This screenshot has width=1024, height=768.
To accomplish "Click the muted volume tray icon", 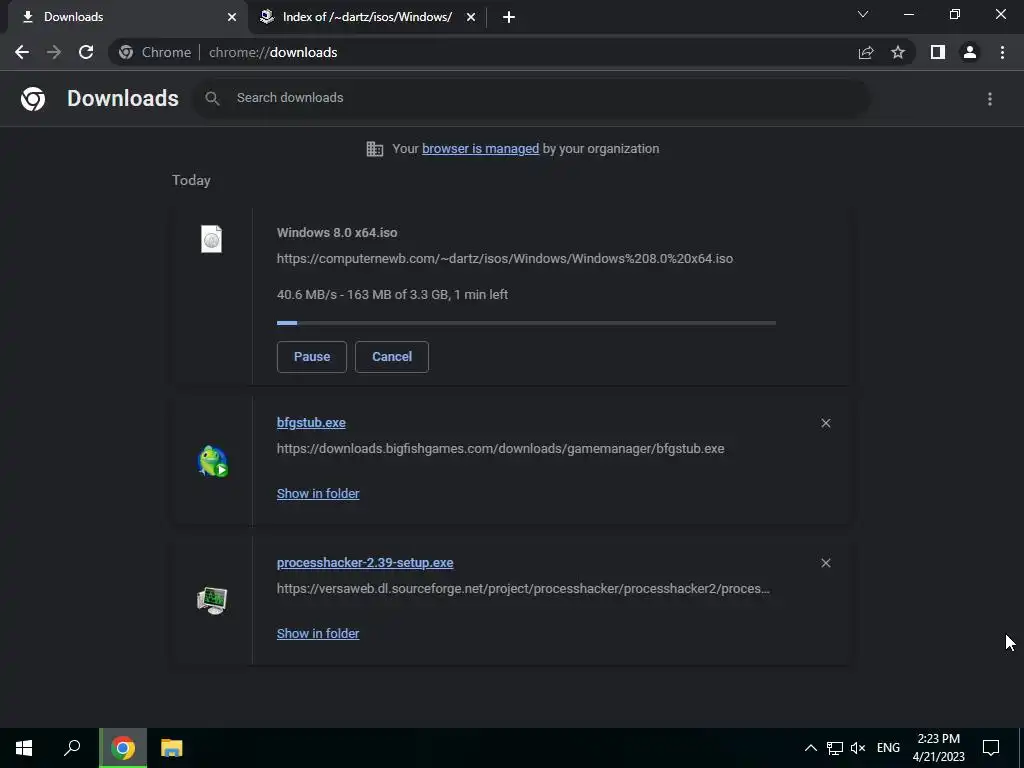I will click(858, 748).
